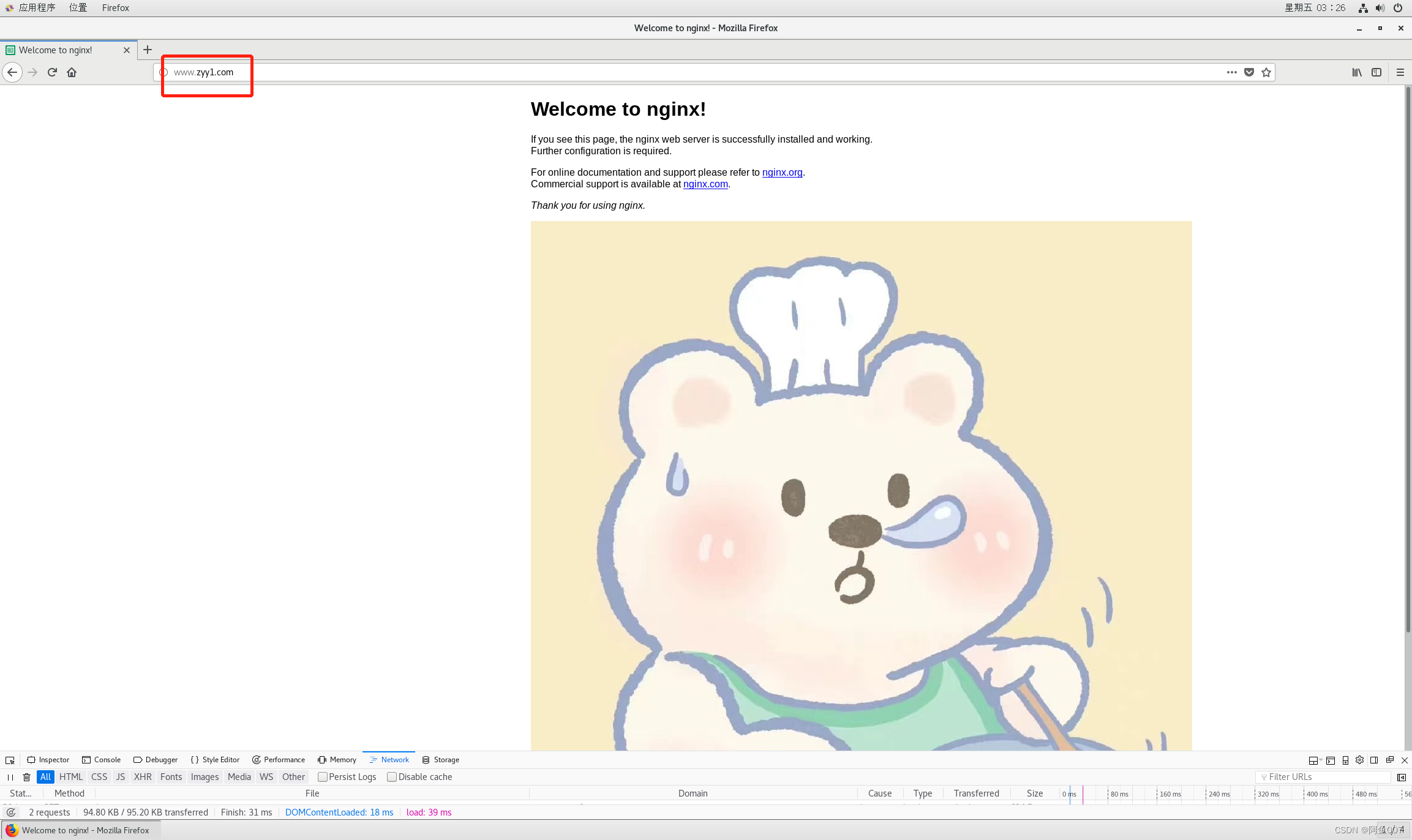The width and height of the screenshot is (1412, 840).
Task: Open devtools settings gear
Action: (x=1360, y=760)
